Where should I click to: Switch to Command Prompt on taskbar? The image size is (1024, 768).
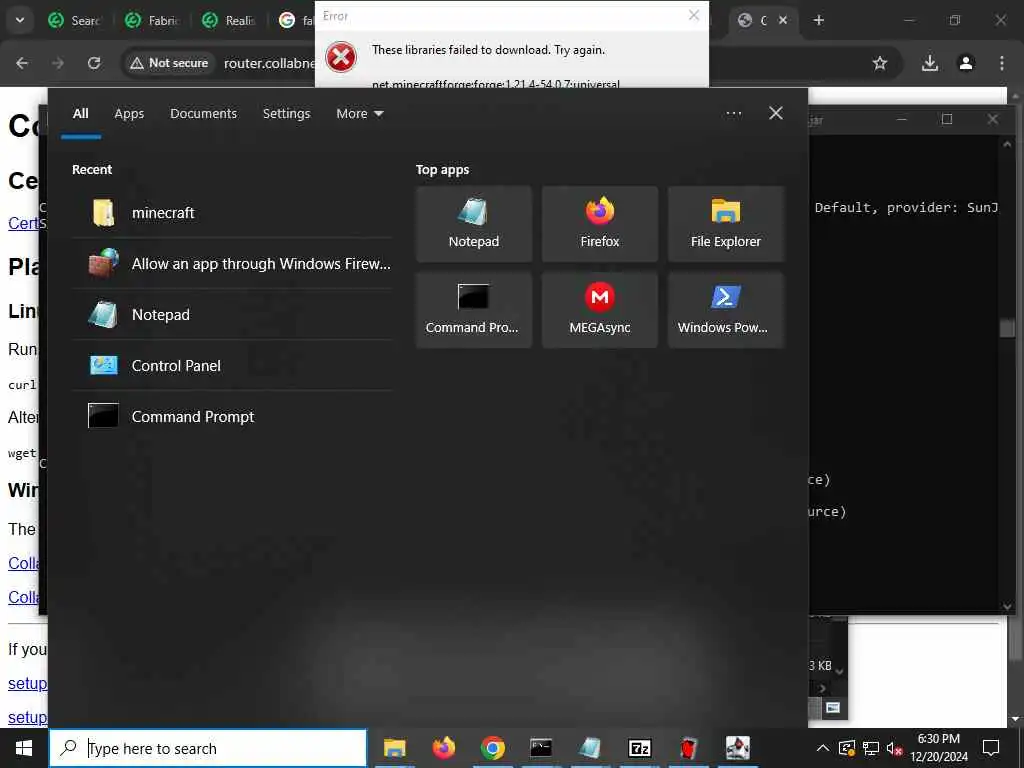coord(541,748)
